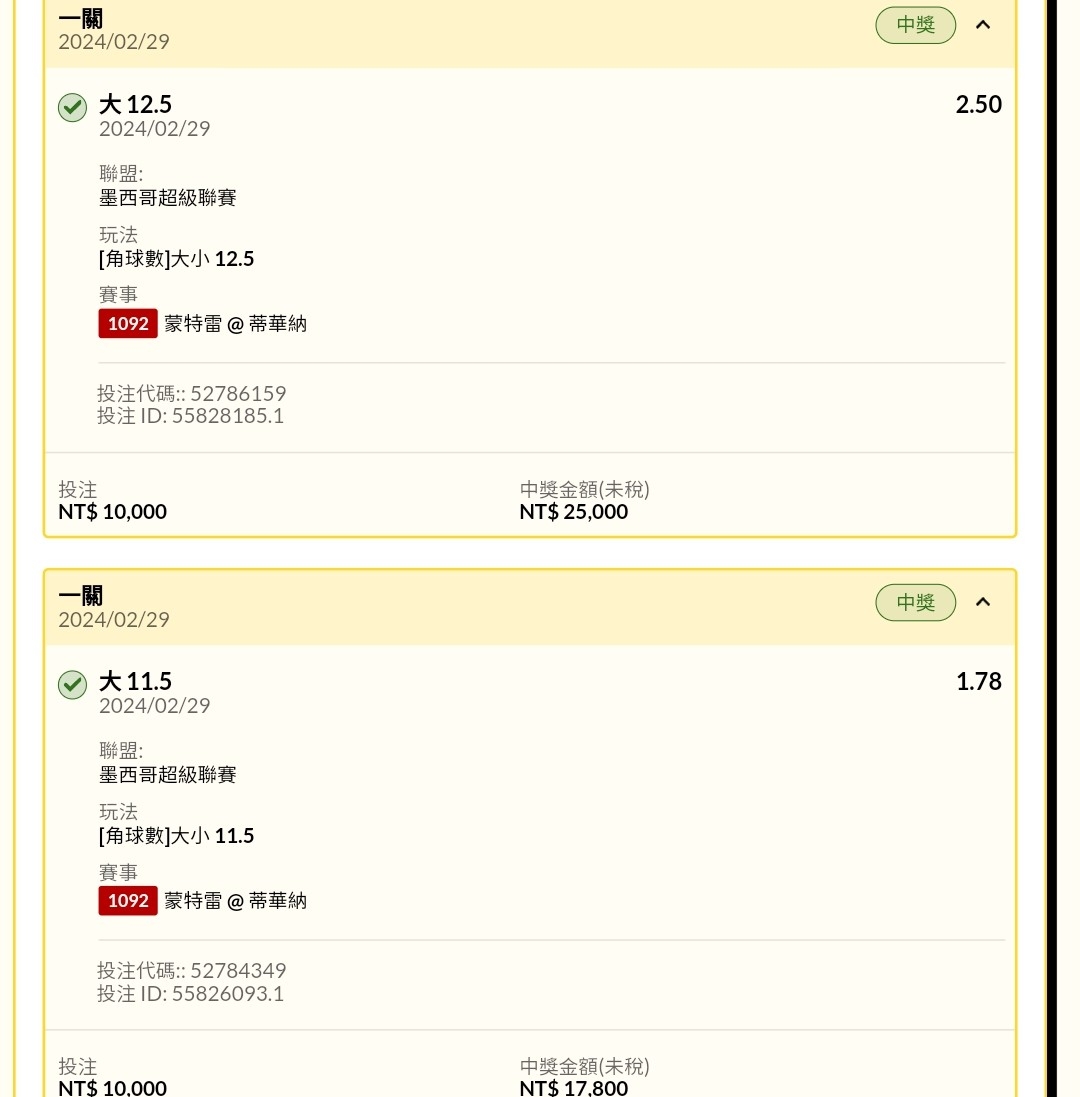Click the 中獎 badge on second bet

[x=915, y=602]
